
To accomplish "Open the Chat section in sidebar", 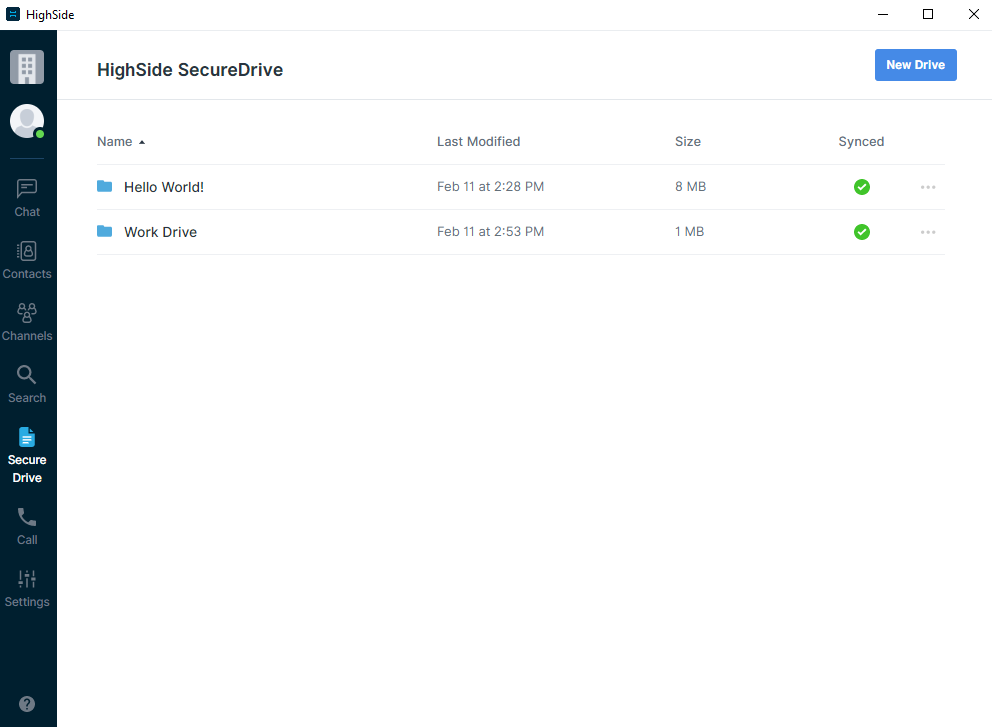I will [27, 198].
